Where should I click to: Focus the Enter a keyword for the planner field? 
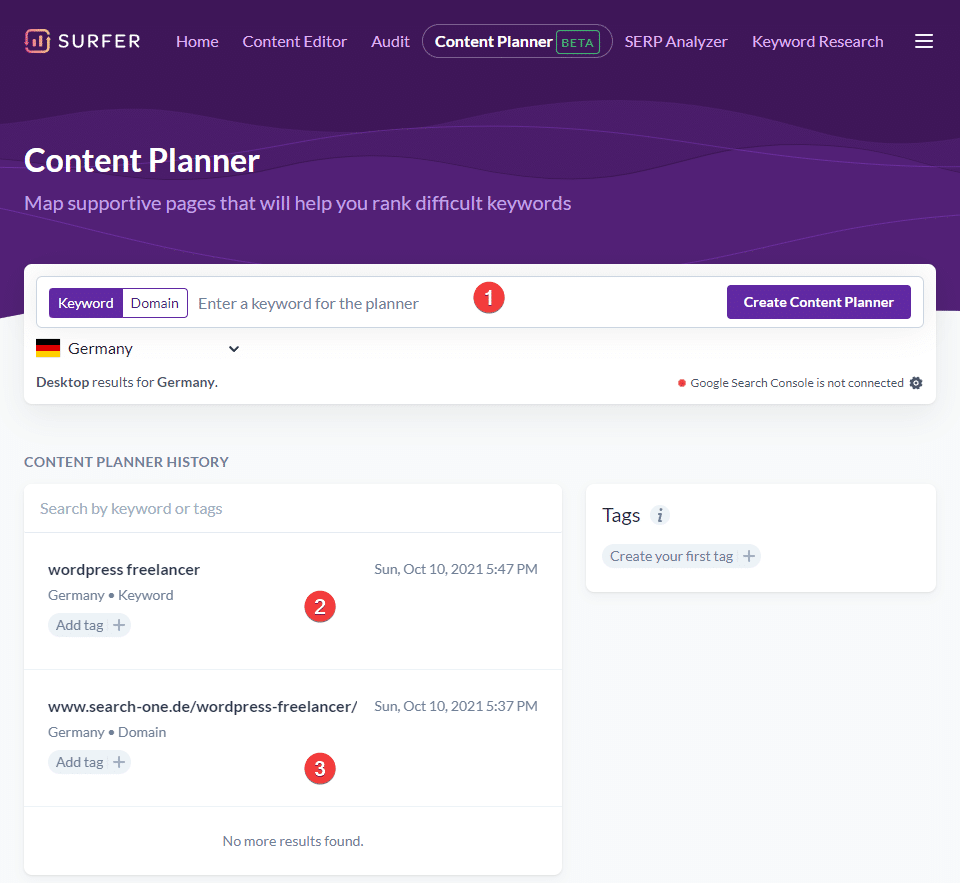[x=456, y=303]
